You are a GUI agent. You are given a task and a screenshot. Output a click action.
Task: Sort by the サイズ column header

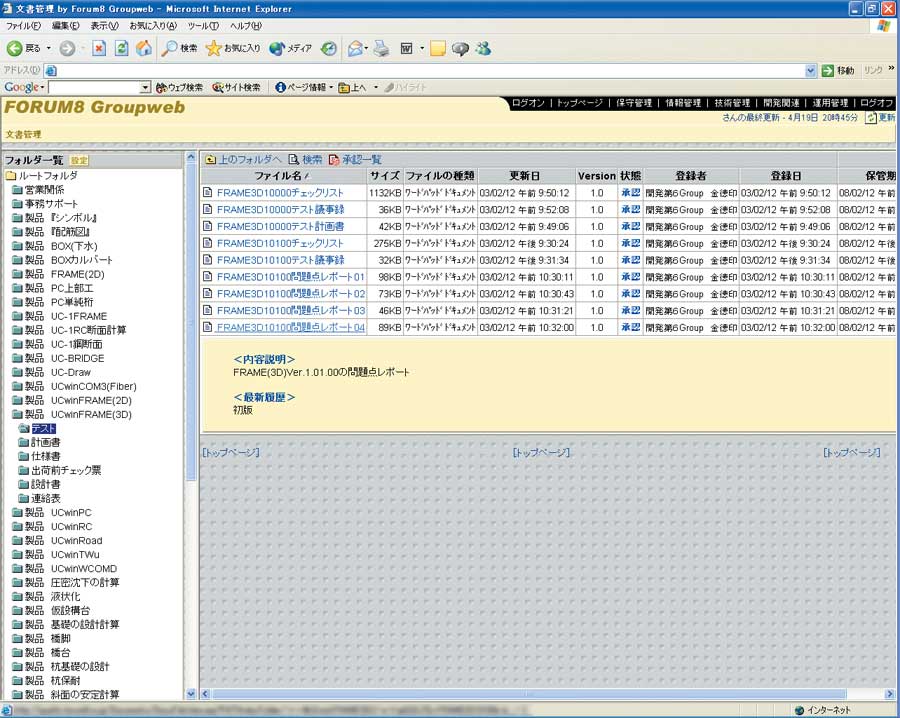[385, 176]
